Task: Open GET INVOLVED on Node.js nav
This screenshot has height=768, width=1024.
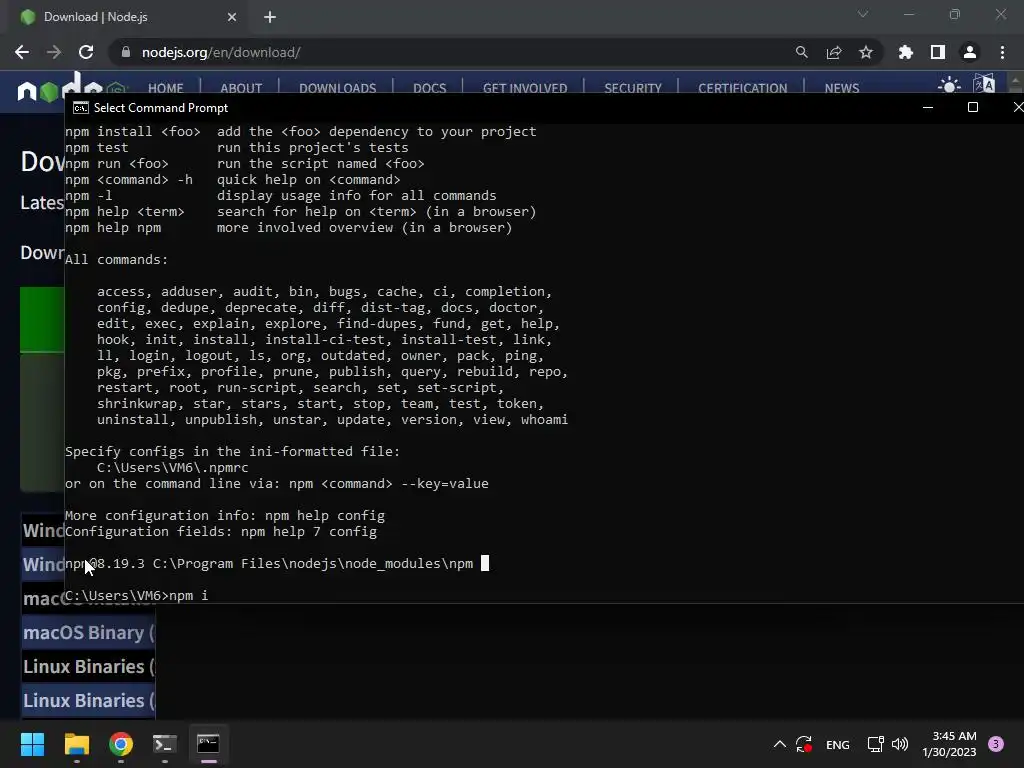Action: tap(525, 88)
